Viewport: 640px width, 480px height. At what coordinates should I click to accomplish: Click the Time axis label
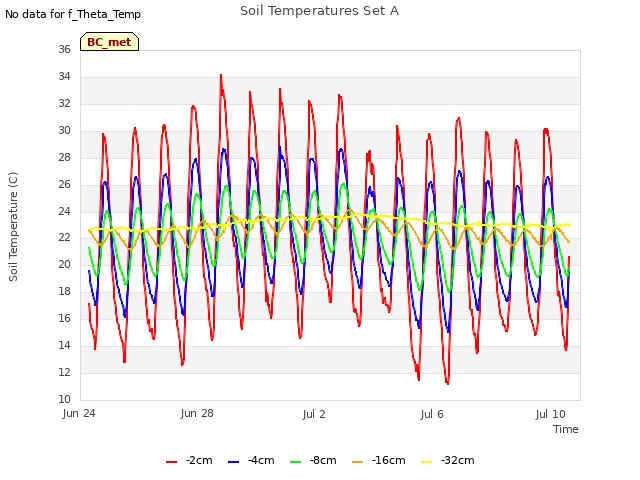[x=566, y=429]
